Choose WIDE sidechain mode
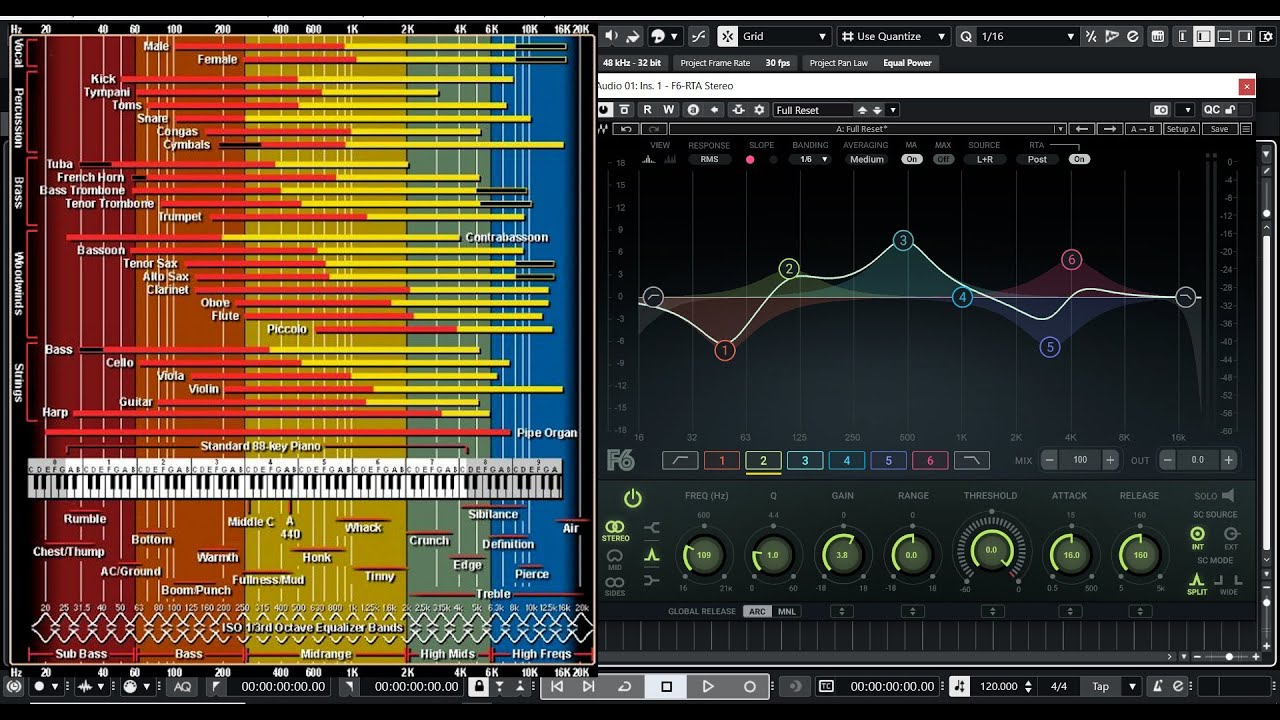The width and height of the screenshot is (1280, 720). coord(1230,583)
